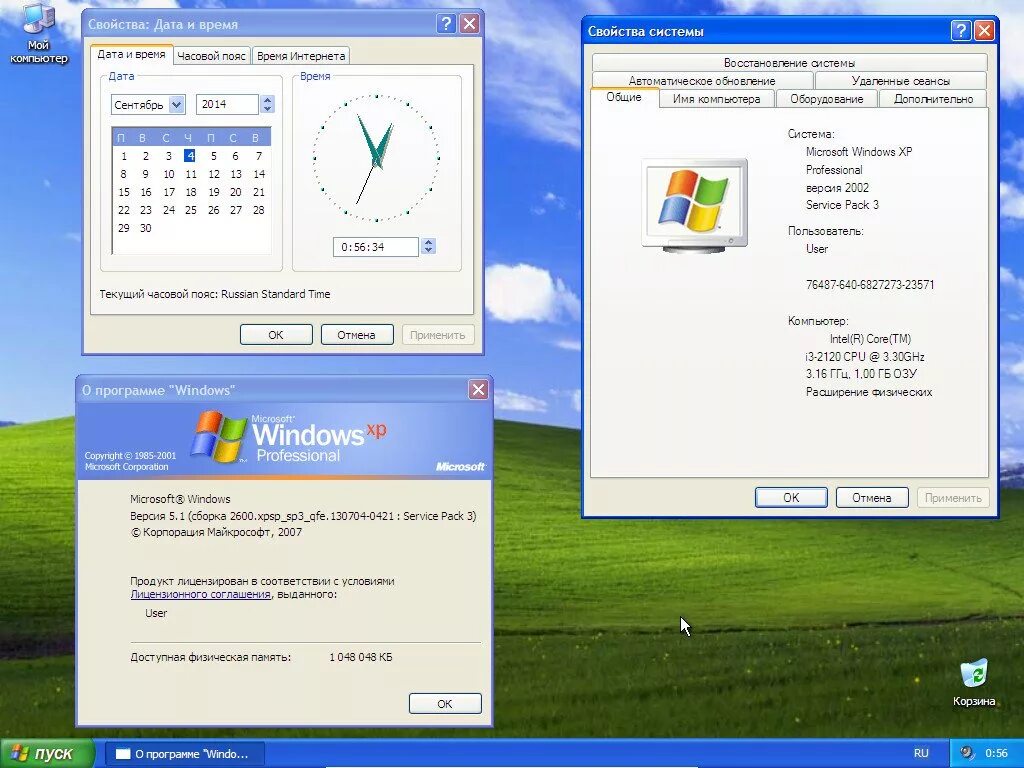Click the product ID 76487-640-6827273-23571
The image size is (1024, 768).
click(870, 285)
